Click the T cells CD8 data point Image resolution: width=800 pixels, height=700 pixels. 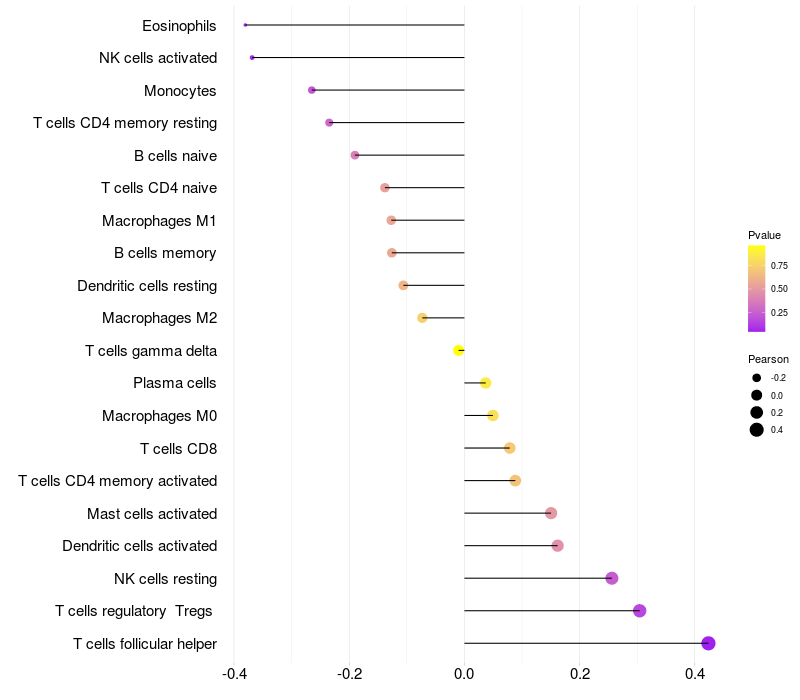click(x=510, y=448)
